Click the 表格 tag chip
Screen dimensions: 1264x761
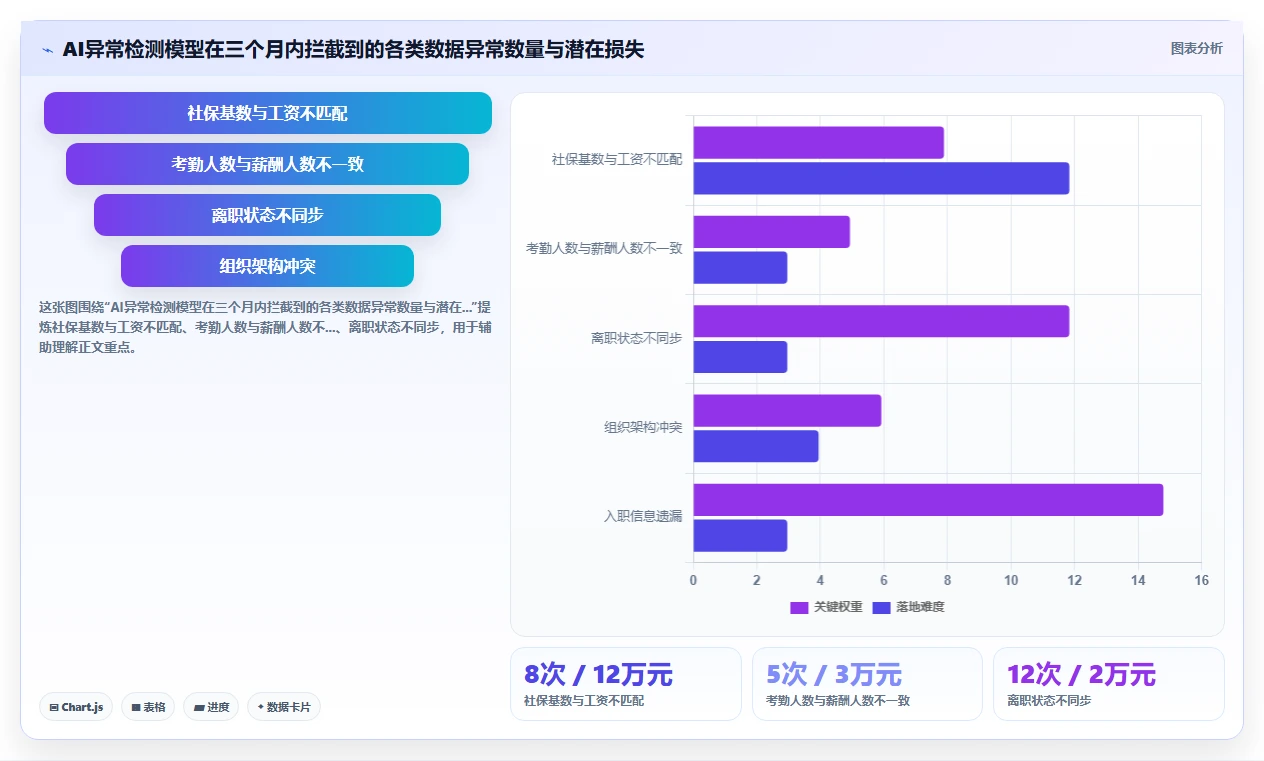(148, 707)
